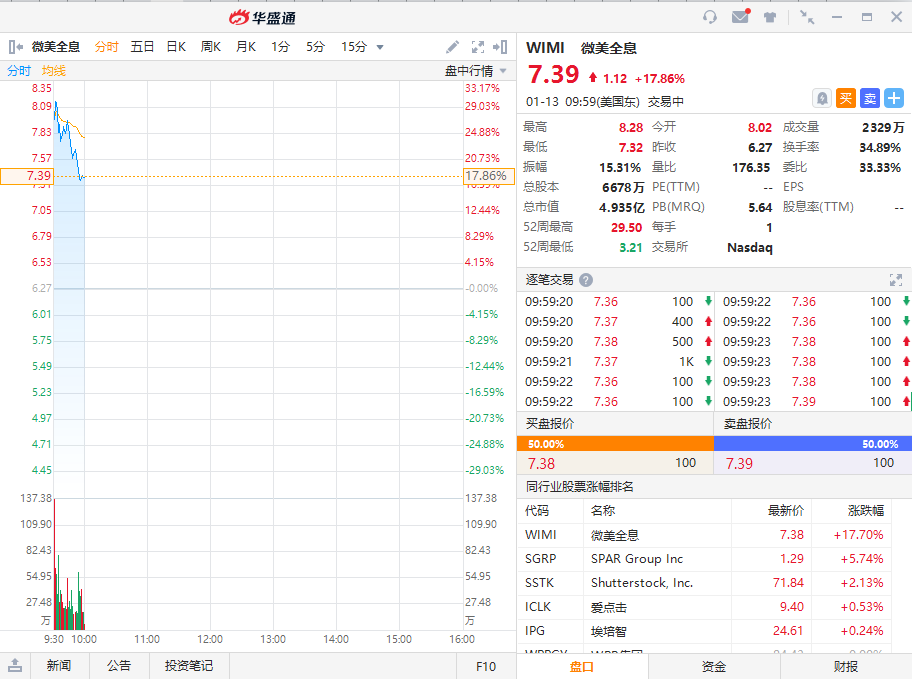The image size is (912, 679).
Task: Click the 换手率 value 34.89%
Action: coord(880,148)
